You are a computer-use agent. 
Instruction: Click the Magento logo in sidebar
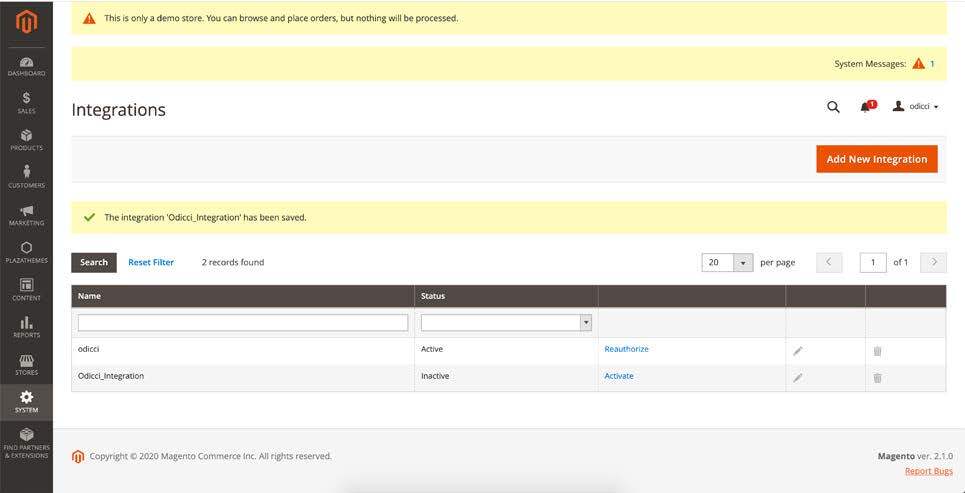pyautogui.click(x=26, y=22)
